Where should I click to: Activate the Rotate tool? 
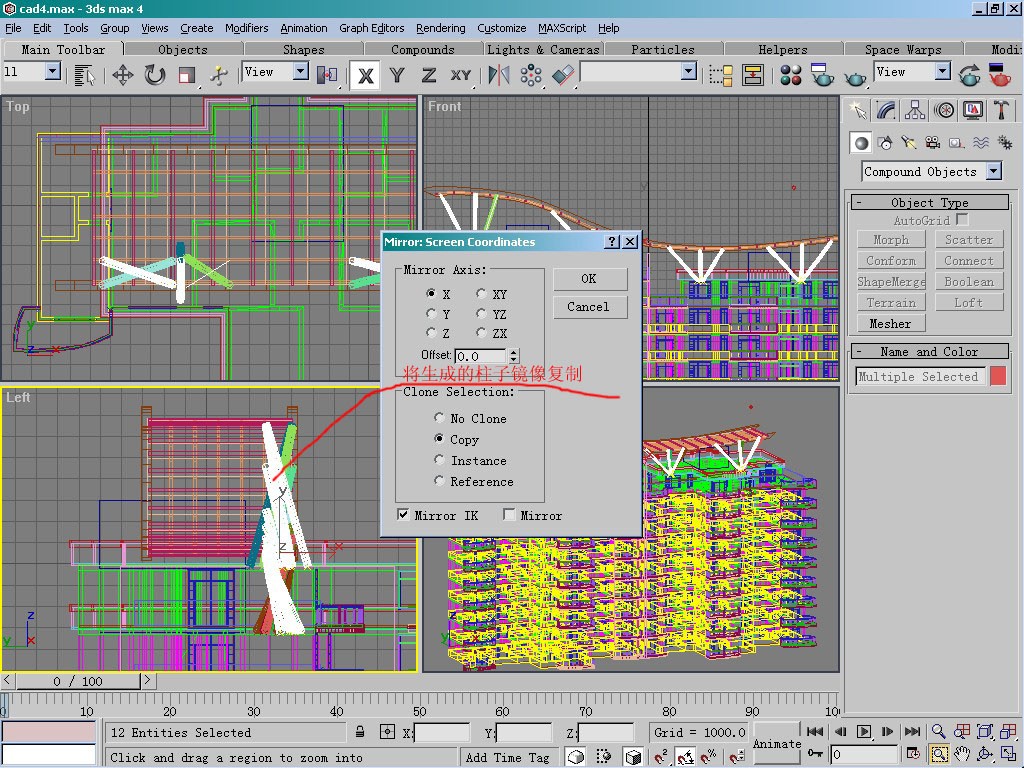[x=155, y=75]
